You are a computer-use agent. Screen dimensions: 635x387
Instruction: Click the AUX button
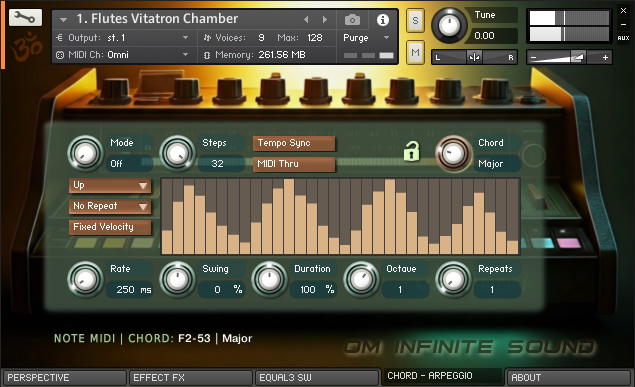(623, 38)
